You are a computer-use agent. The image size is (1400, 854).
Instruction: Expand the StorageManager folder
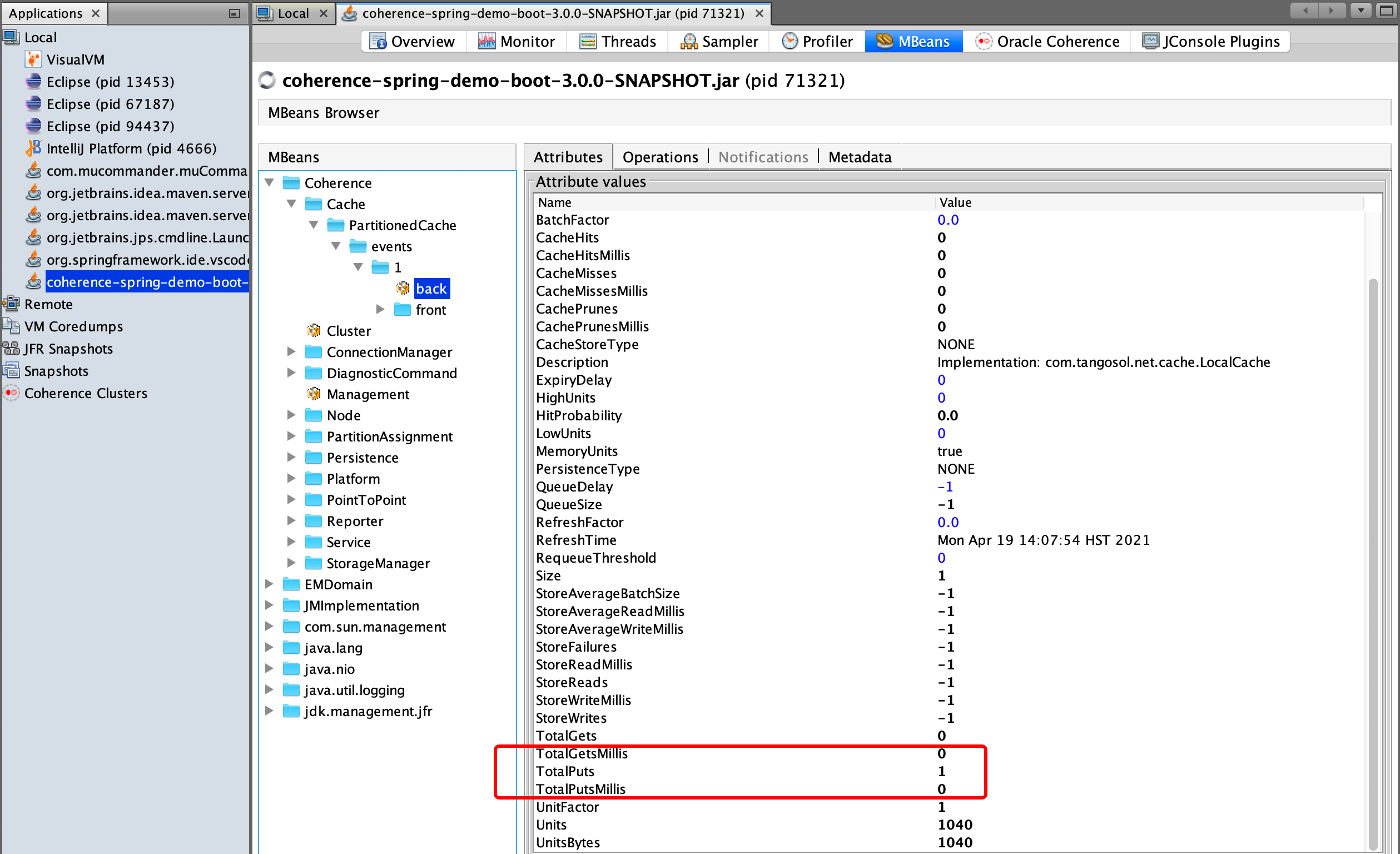pos(291,563)
